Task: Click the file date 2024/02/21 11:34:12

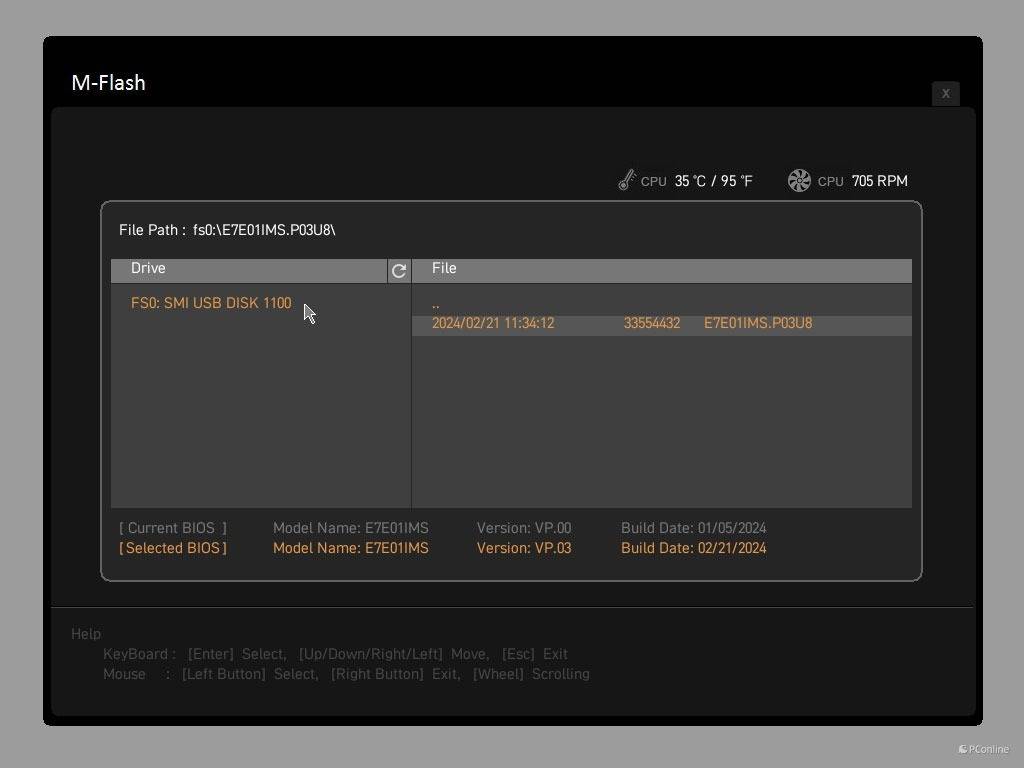Action: pyautogui.click(x=493, y=324)
